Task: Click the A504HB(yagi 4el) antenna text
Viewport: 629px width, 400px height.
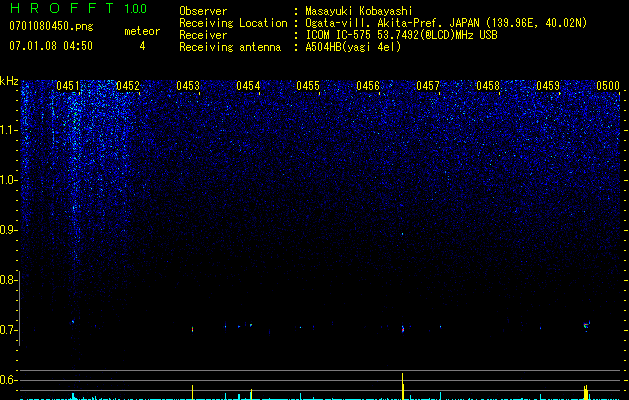Action: pyautogui.click(x=353, y=47)
